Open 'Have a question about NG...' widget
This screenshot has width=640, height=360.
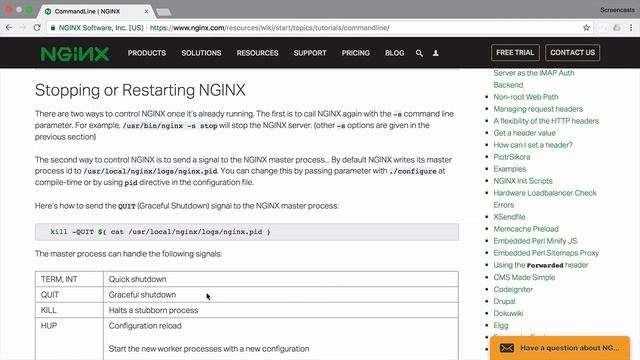[560, 348]
